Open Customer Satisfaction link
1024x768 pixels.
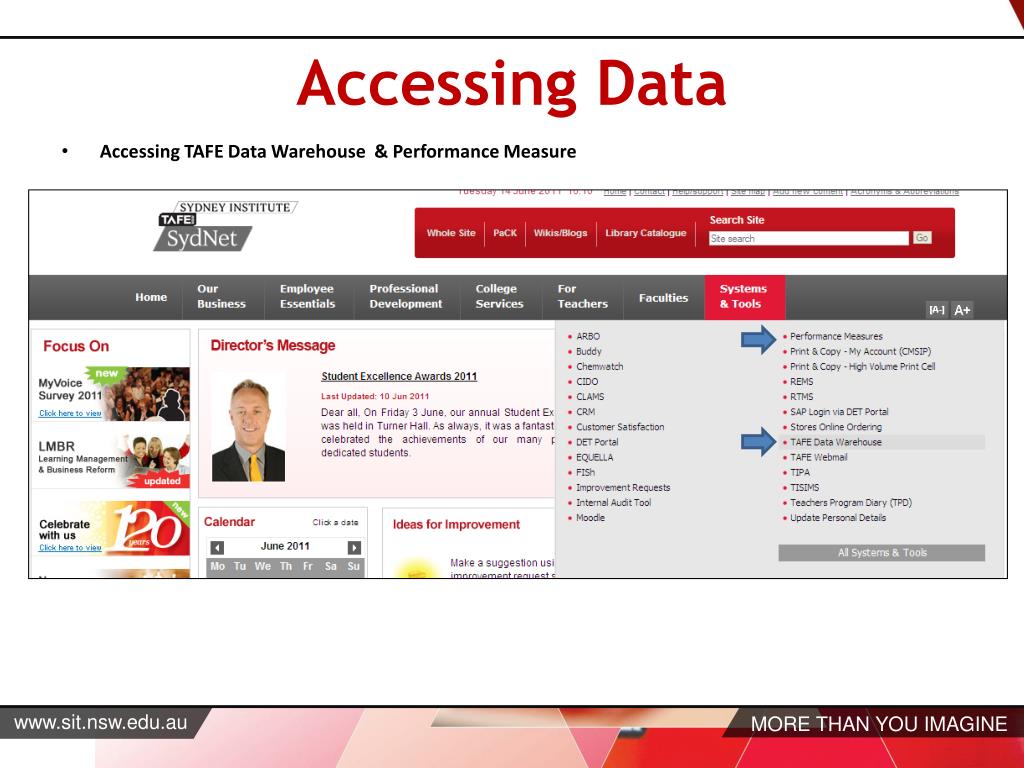pyautogui.click(x=620, y=427)
